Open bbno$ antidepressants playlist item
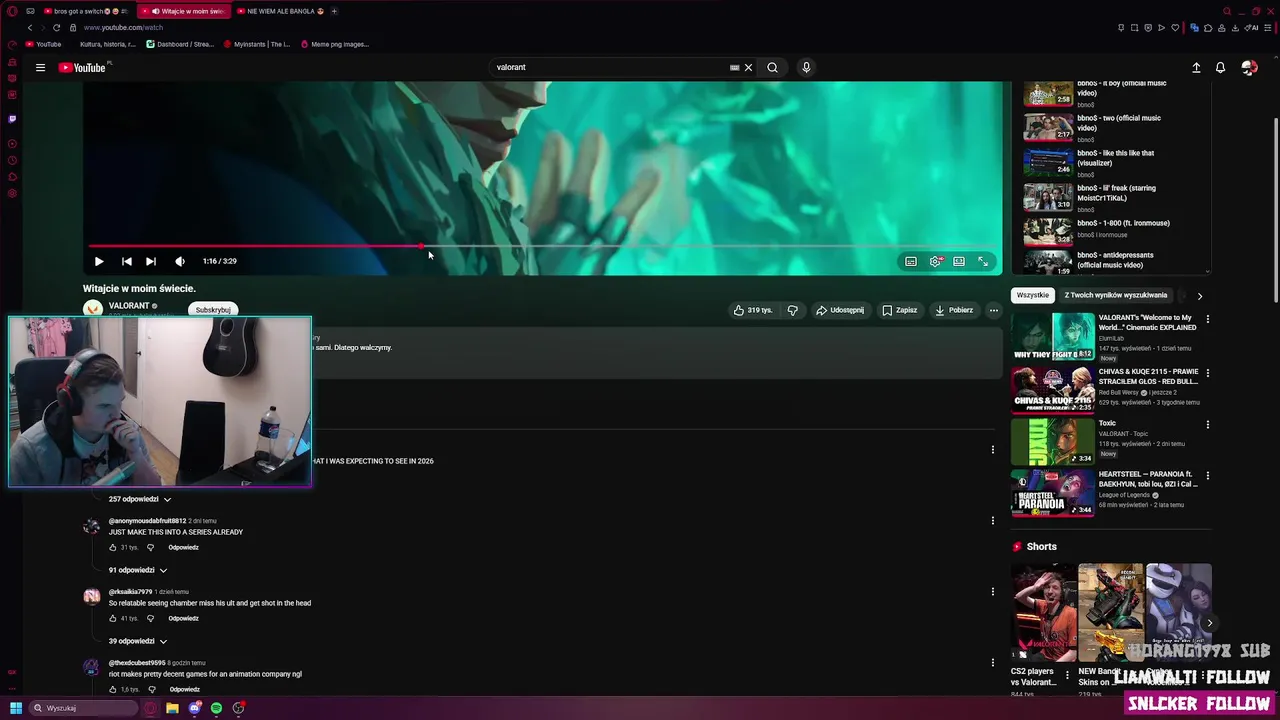Image resolution: width=1280 pixels, height=720 pixels. (x=1114, y=262)
